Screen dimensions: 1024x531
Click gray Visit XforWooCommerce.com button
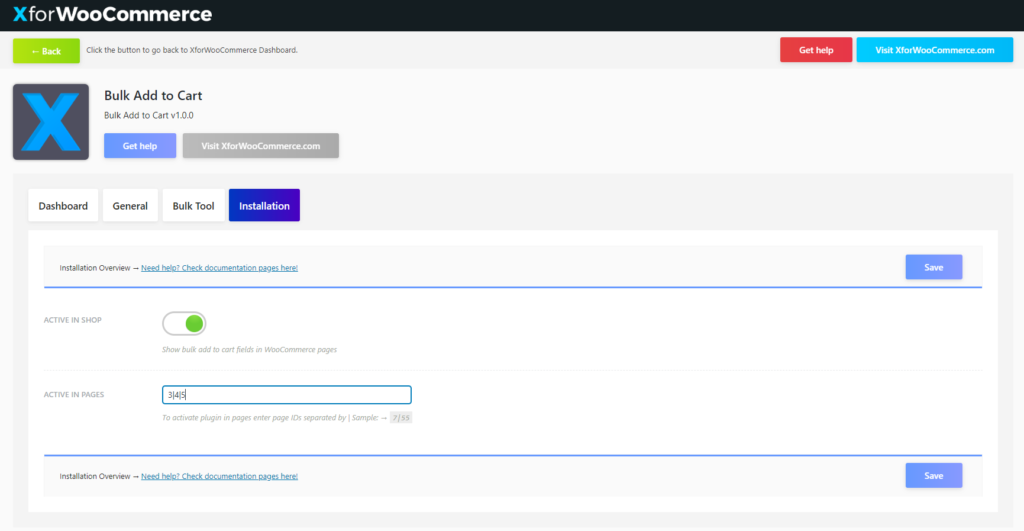coord(261,146)
